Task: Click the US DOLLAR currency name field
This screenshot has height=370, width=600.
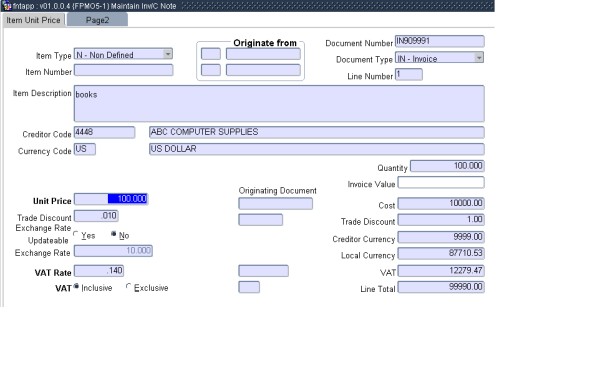Action: (316, 149)
